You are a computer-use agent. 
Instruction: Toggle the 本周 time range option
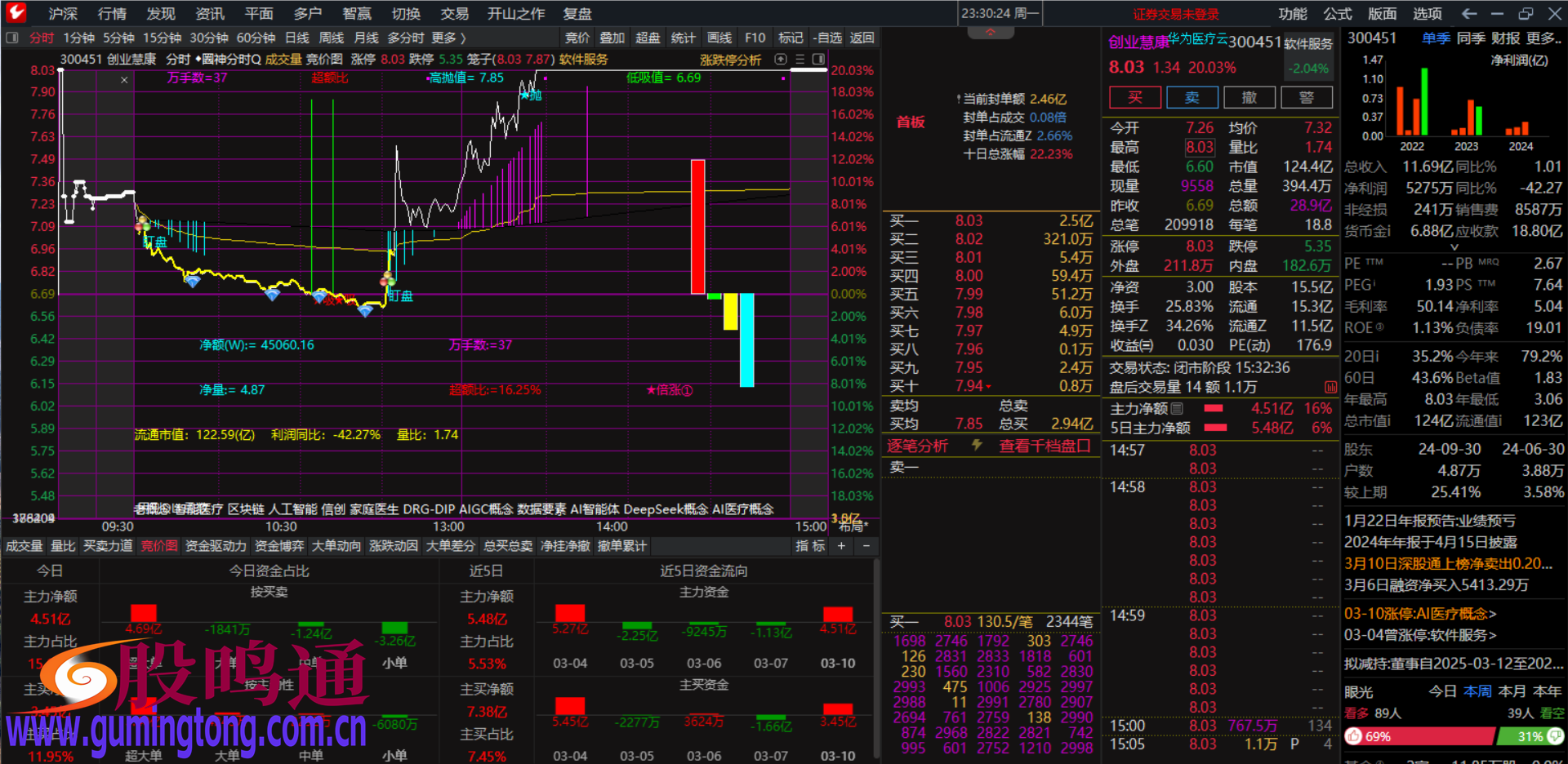coord(1477,691)
